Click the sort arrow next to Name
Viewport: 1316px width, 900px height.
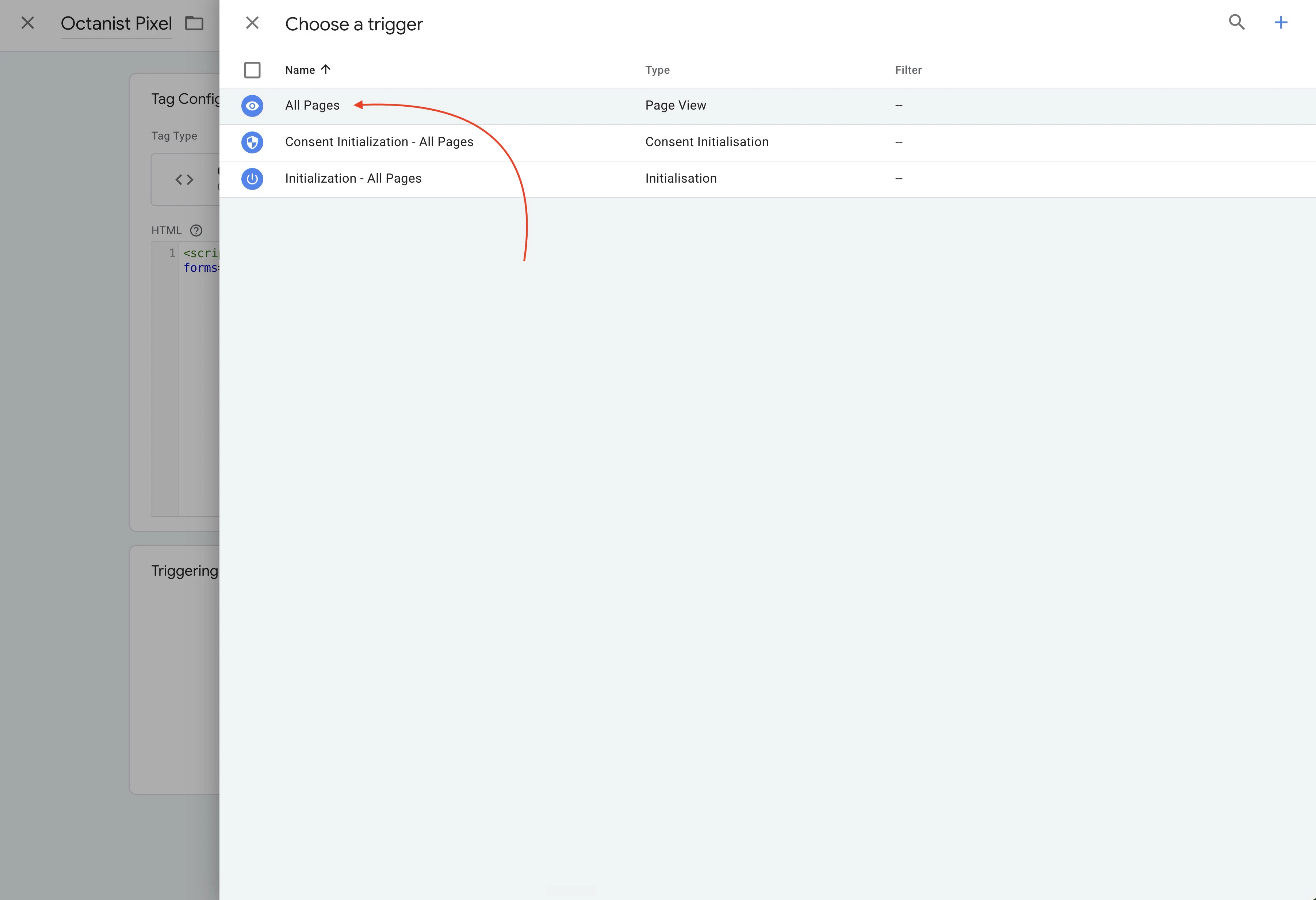[x=326, y=69]
